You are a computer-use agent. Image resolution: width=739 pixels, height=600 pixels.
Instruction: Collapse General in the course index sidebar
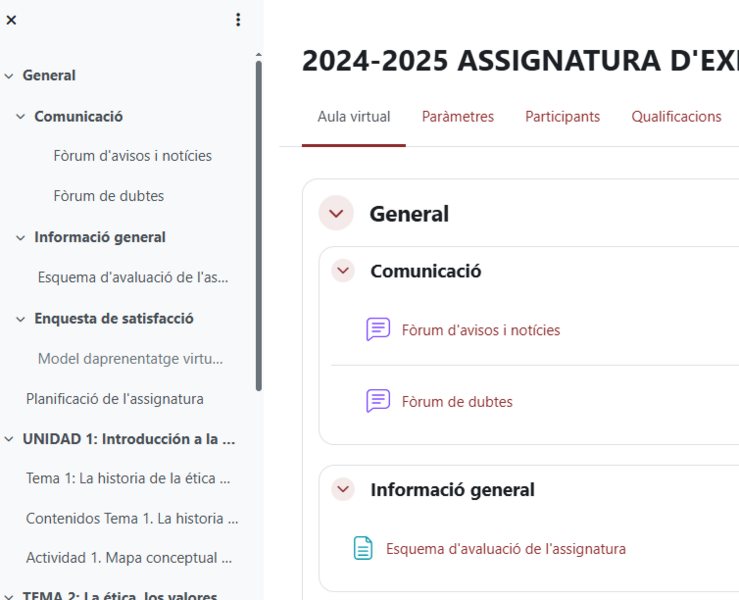[9, 76]
